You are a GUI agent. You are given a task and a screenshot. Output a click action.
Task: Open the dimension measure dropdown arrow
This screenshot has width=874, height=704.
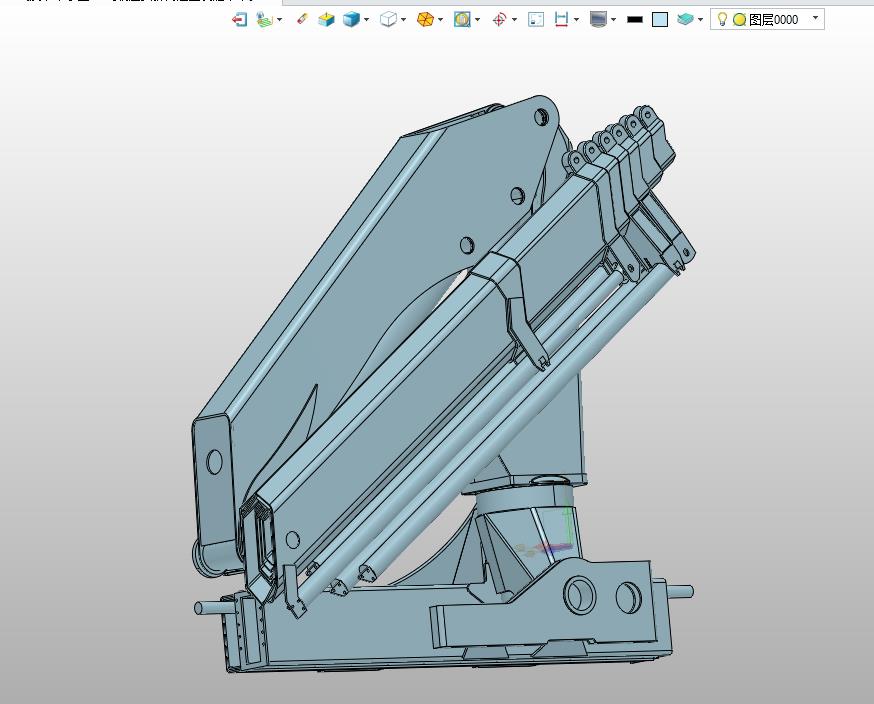[x=576, y=20]
